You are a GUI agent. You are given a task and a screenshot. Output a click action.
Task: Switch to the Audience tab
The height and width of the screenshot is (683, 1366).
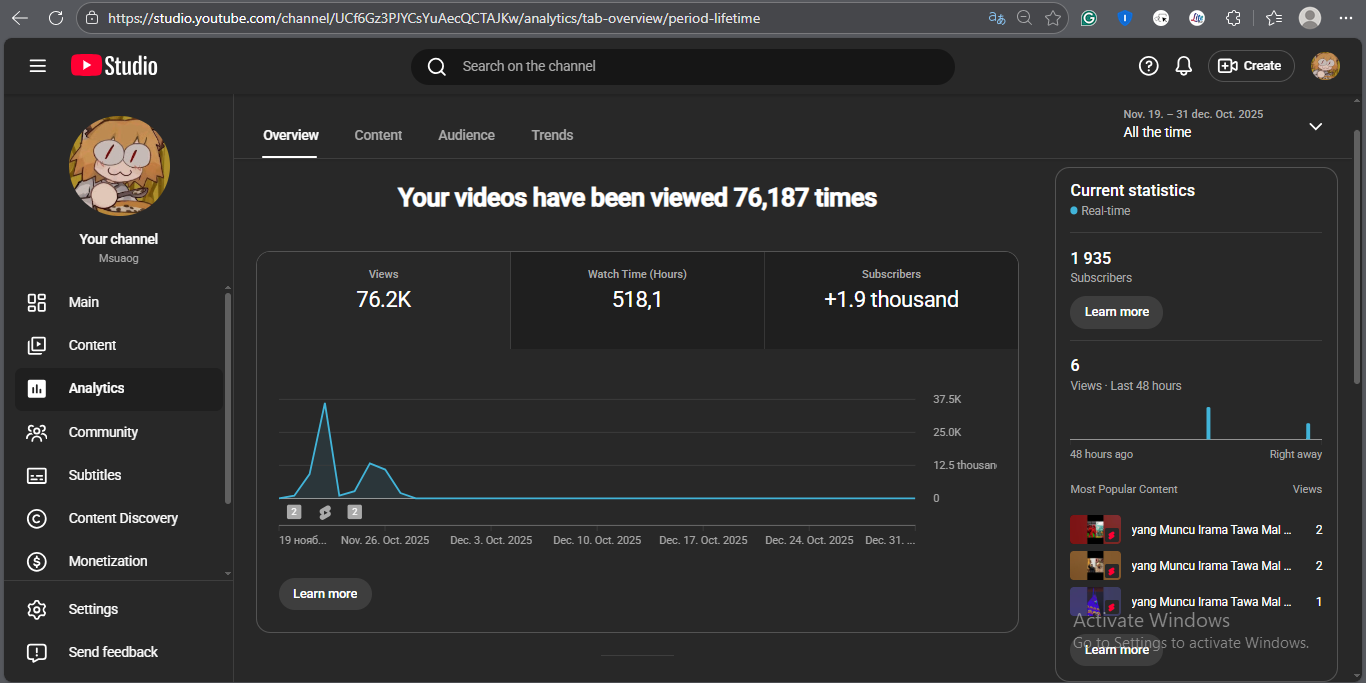pos(466,135)
